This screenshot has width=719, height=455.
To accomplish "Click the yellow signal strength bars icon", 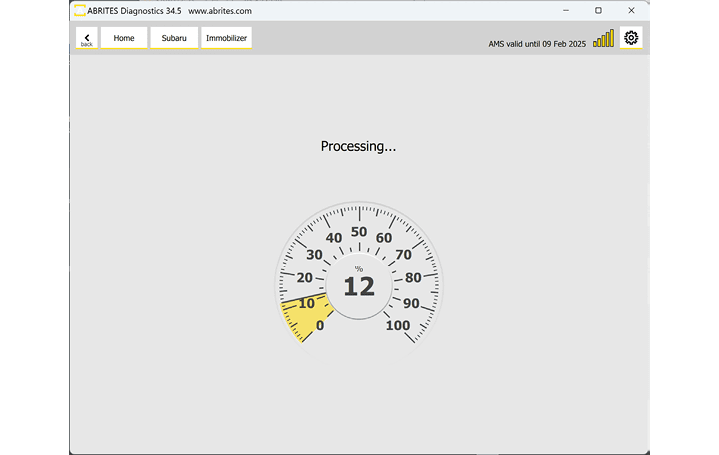I will click(603, 39).
